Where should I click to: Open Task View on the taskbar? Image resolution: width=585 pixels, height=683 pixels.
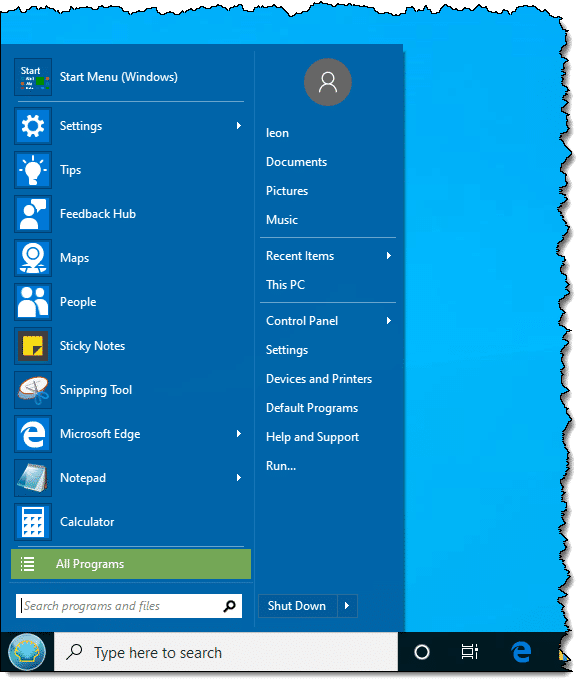click(x=470, y=652)
